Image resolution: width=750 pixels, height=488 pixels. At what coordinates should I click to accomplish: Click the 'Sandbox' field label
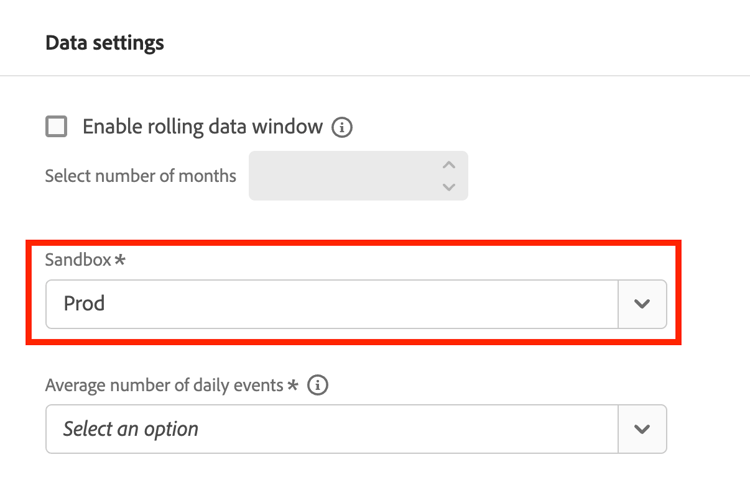79,259
